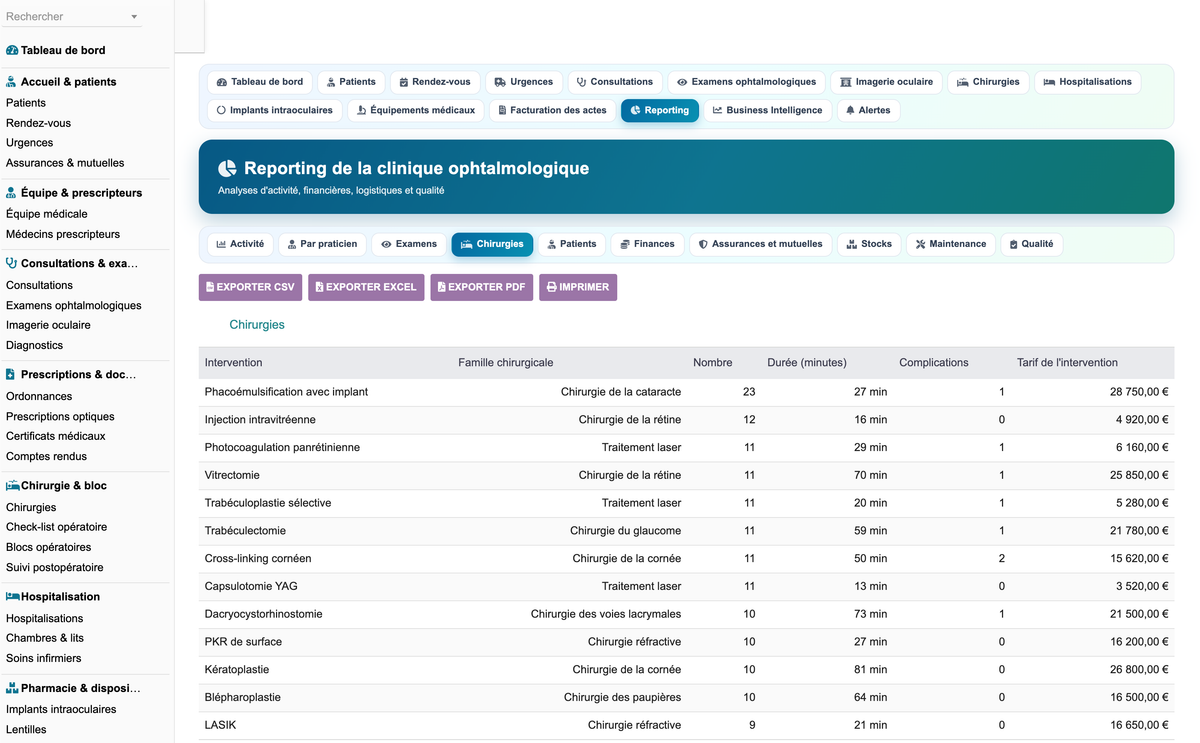The image size is (1200, 743).
Task: Click the shield icon on Assurances et mutuelles
Action: (703, 244)
